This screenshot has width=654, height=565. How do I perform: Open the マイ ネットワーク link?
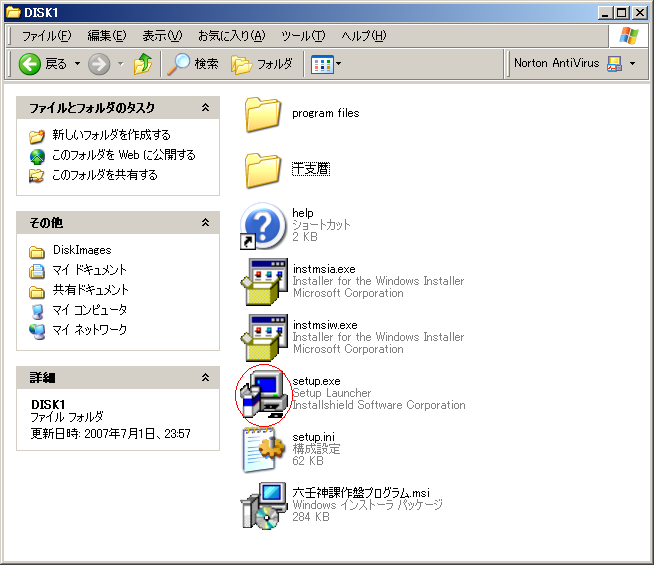(x=90, y=330)
